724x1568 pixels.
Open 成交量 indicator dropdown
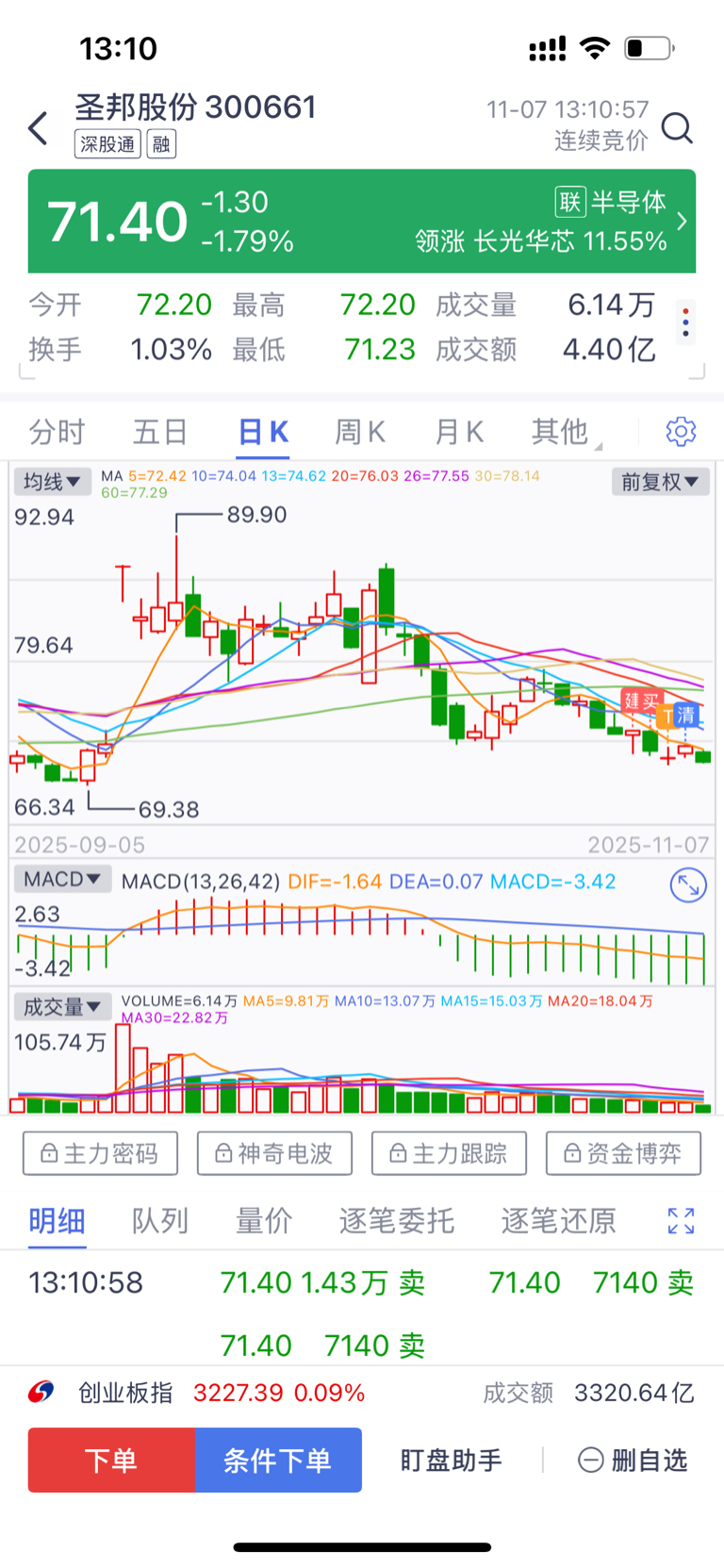pos(62,1007)
